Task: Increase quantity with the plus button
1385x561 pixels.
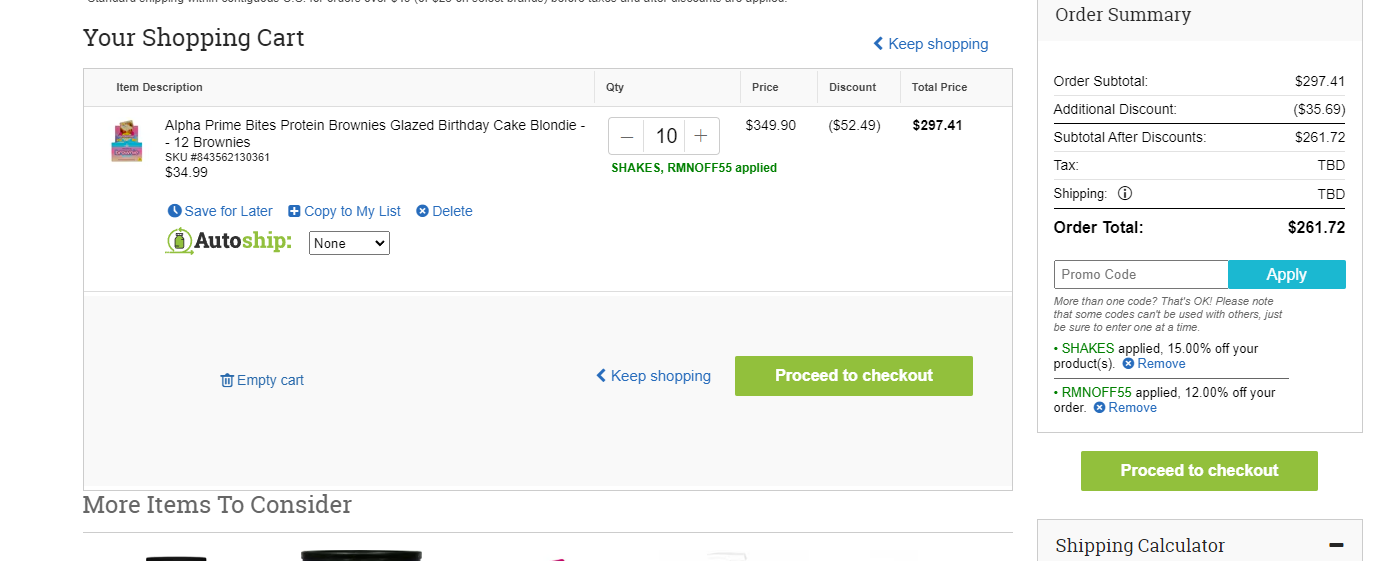Action: tap(701, 136)
